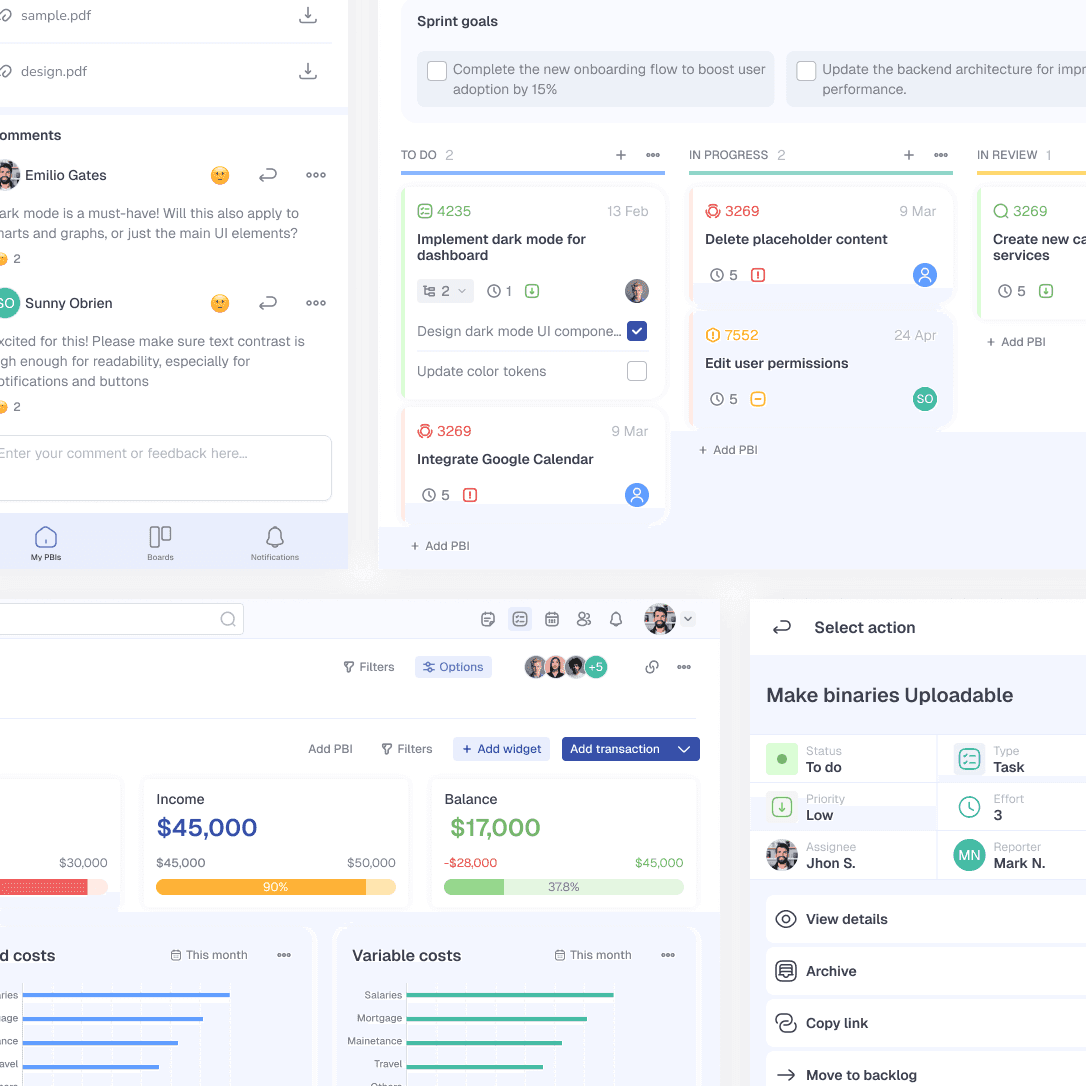
Task: Focus the comment or feedback text box
Action: 164,468
